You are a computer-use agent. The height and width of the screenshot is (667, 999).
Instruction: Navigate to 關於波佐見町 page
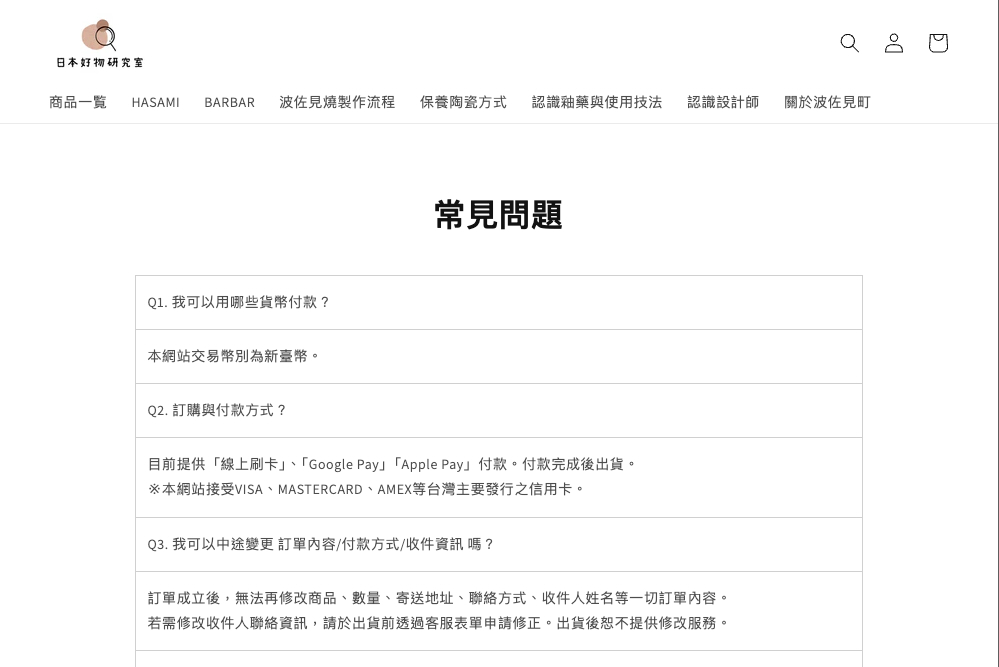pos(827,102)
